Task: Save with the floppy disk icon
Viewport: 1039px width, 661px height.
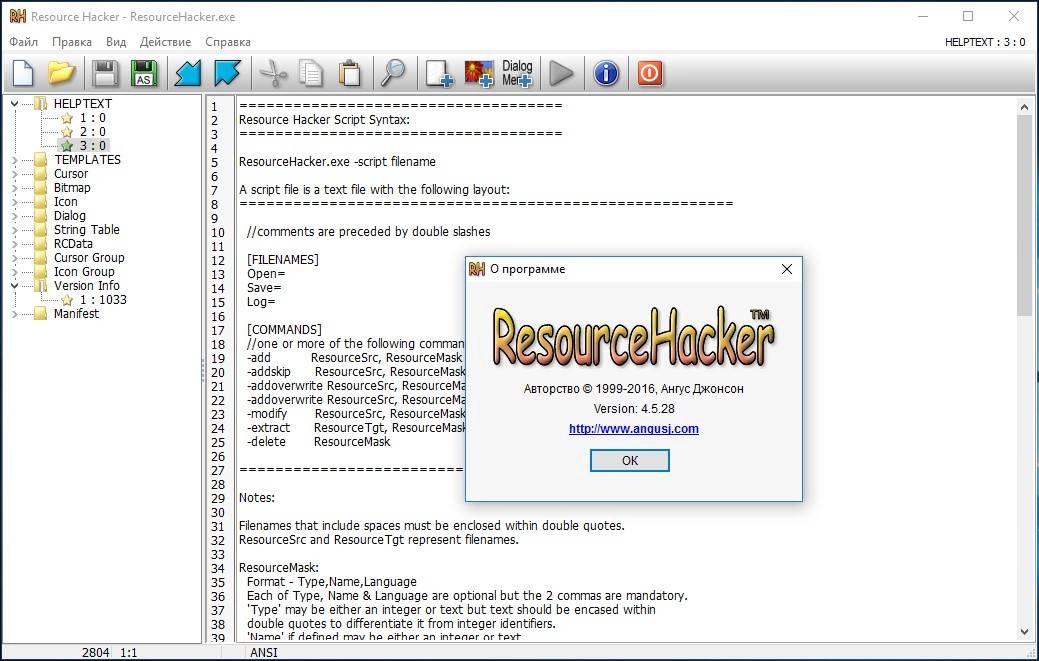Action: pos(105,73)
